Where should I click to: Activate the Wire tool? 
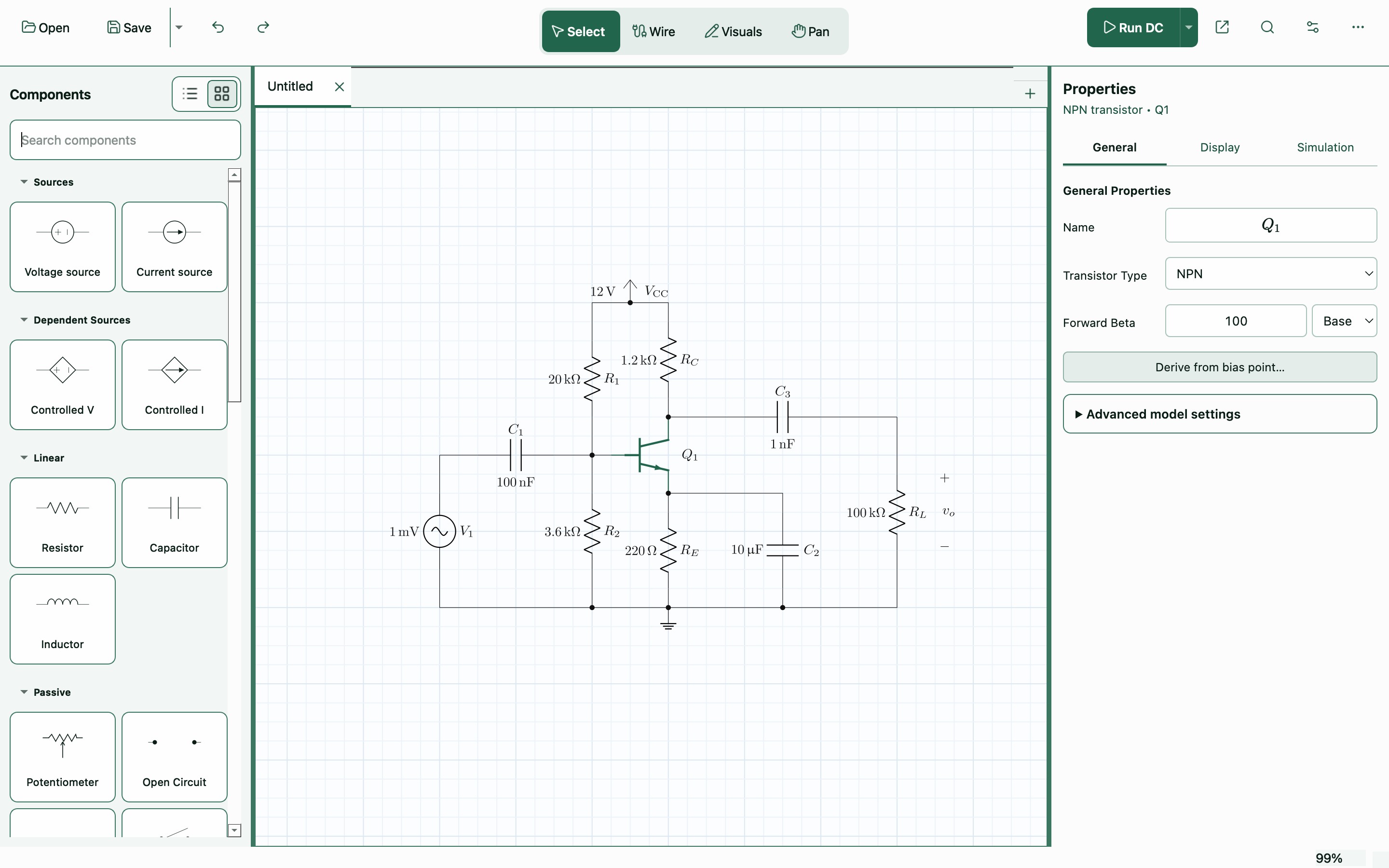click(654, 31)
